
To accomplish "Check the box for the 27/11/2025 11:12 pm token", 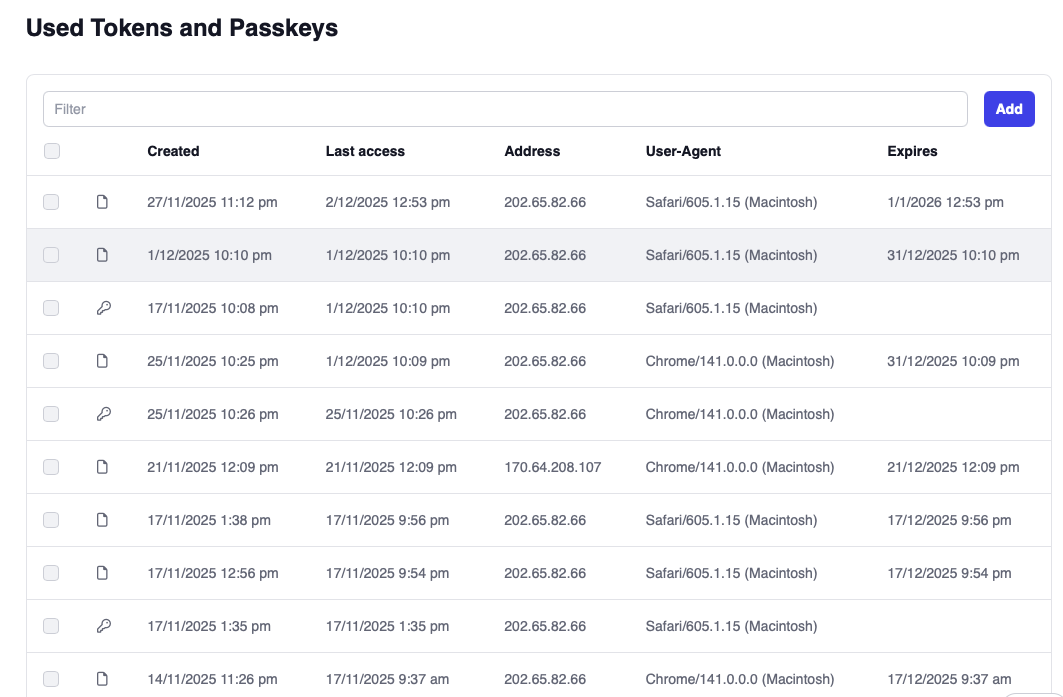I will [51, 202].
